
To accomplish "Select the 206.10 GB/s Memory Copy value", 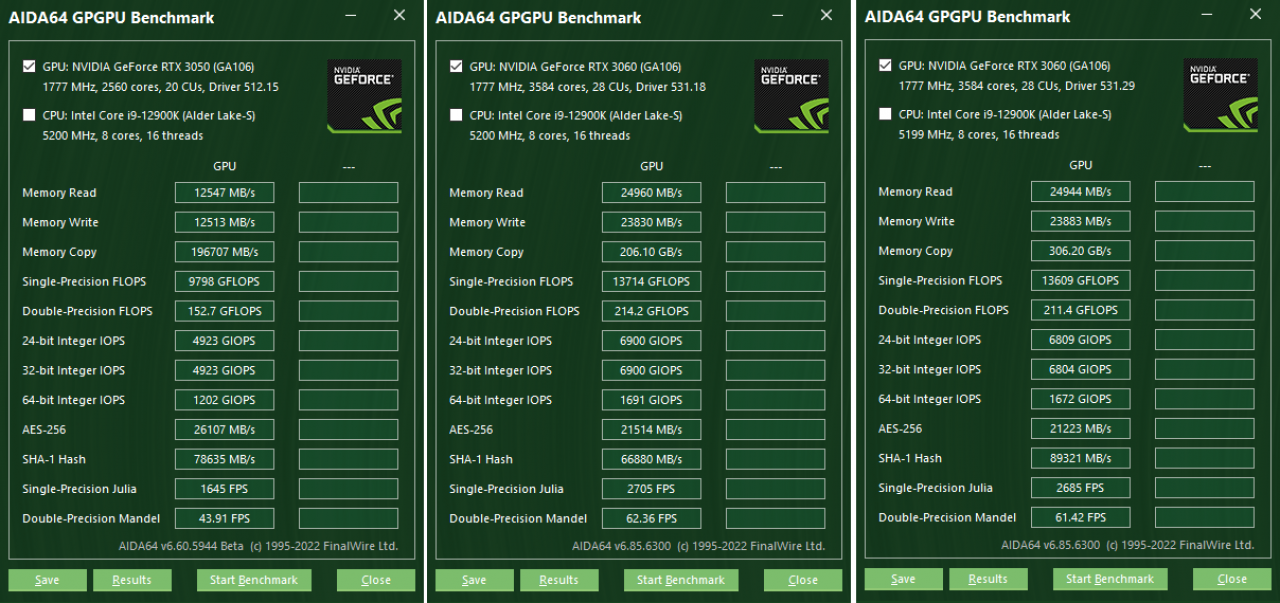I will (651, 252).
